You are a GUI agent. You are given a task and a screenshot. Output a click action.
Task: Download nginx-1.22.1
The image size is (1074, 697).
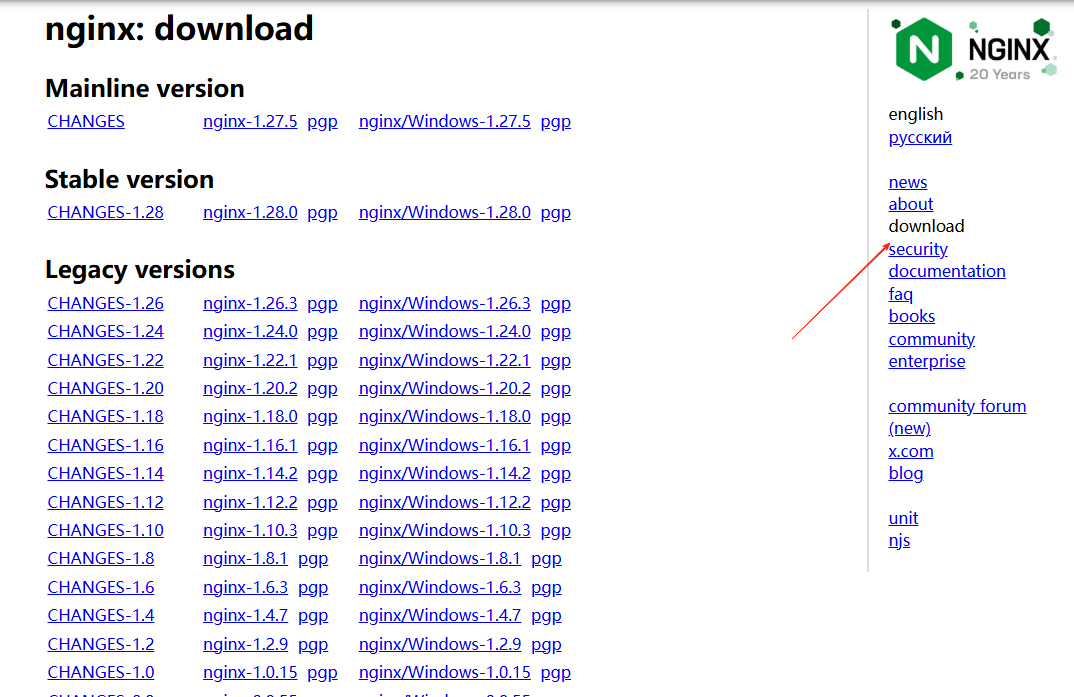250,360
